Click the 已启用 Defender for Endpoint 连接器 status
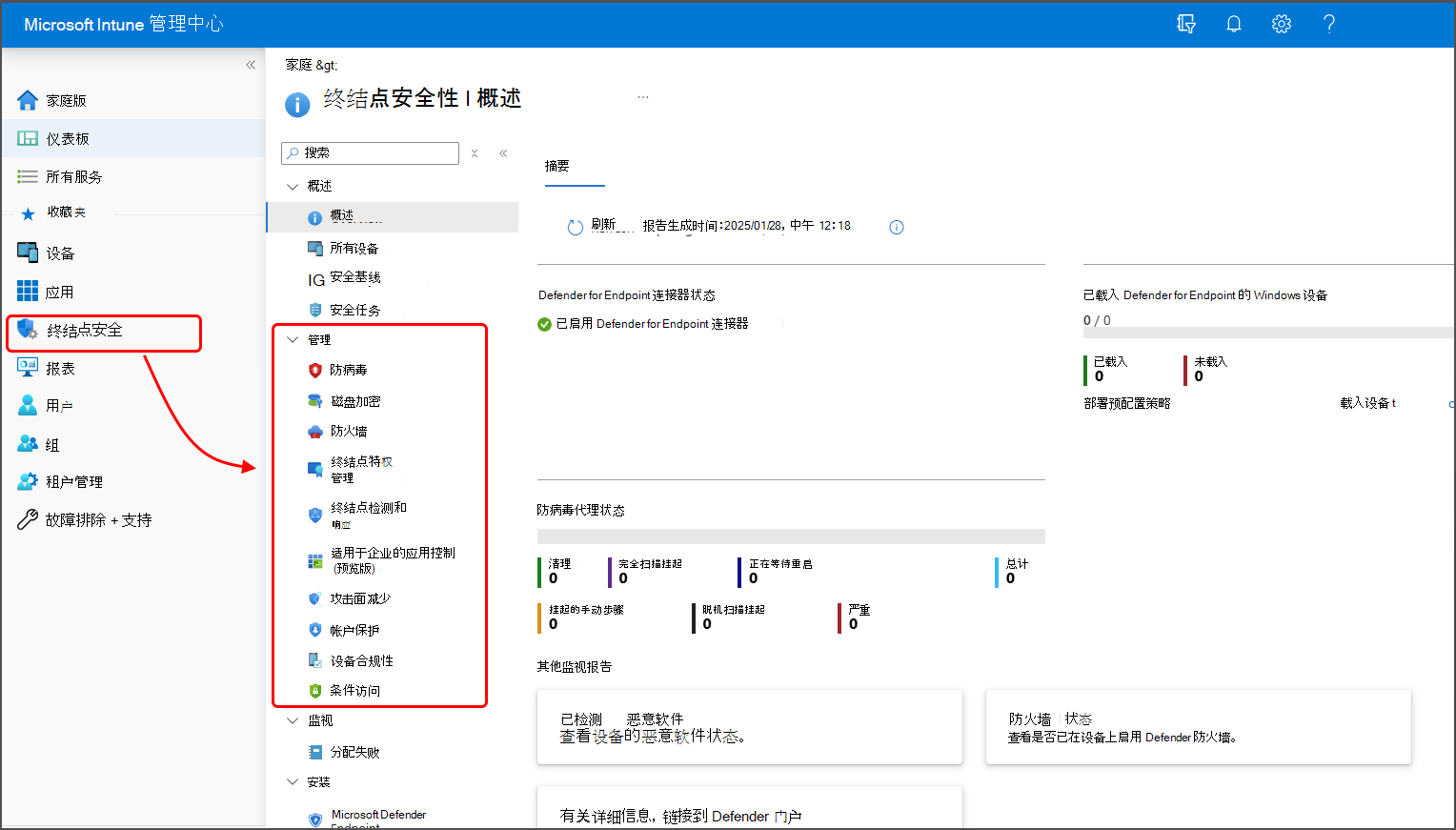This screenshot has height=830, width=1456. 643,324
